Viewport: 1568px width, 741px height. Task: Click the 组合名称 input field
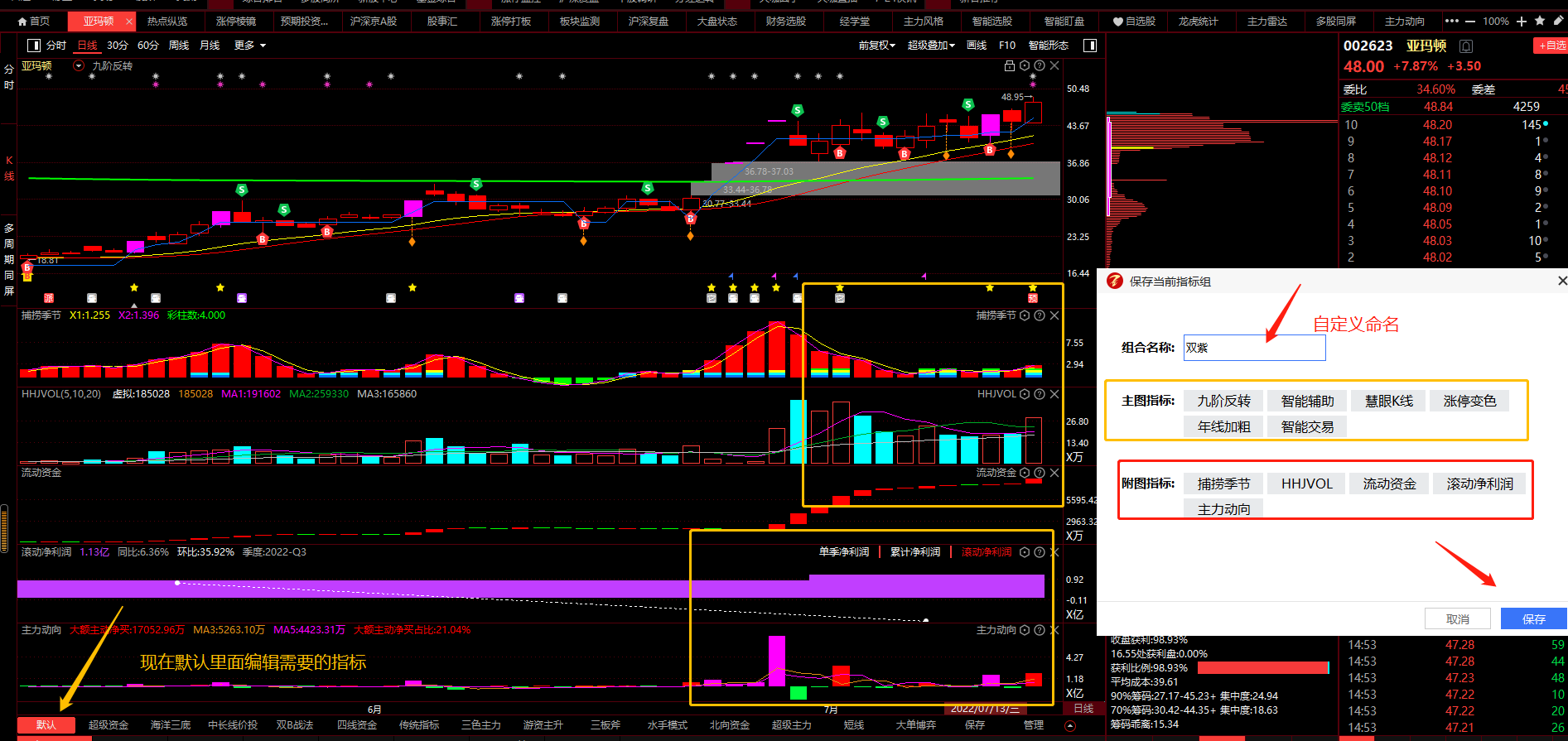pyautogui.click(x=1254, y=348)
